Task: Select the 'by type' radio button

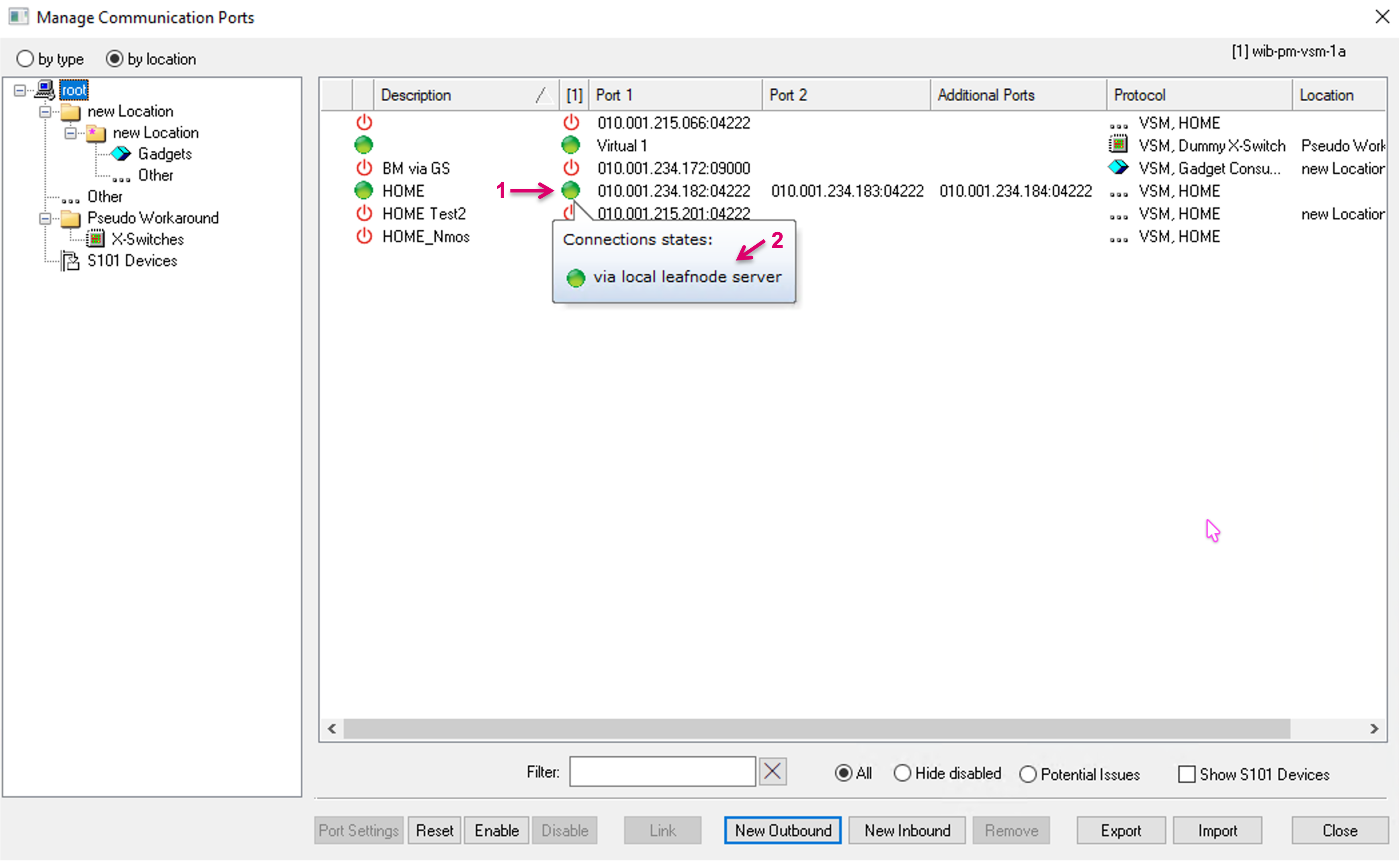Action: coord(25,59)
